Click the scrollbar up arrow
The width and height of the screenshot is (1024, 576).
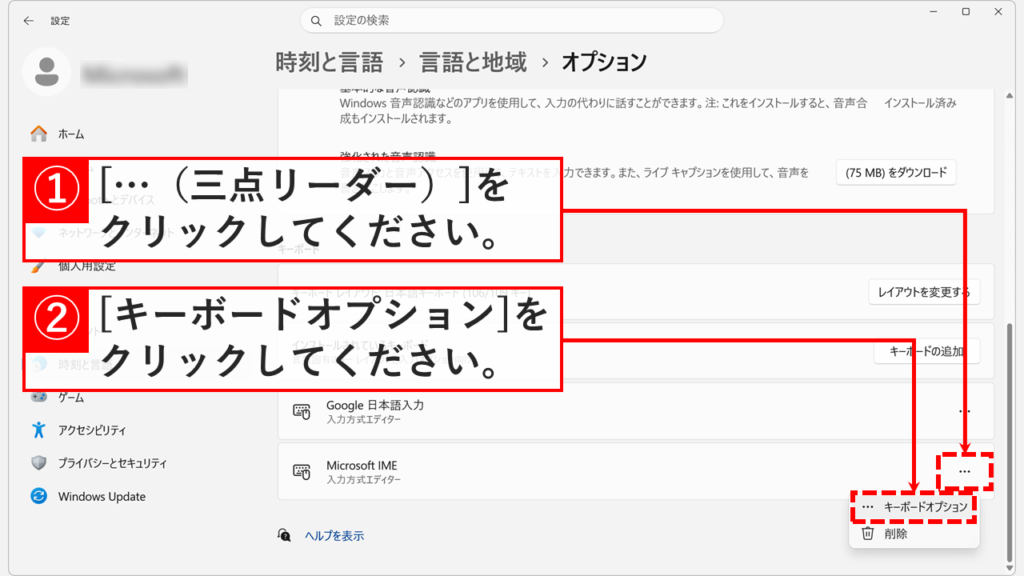(x=1010, y=96)
